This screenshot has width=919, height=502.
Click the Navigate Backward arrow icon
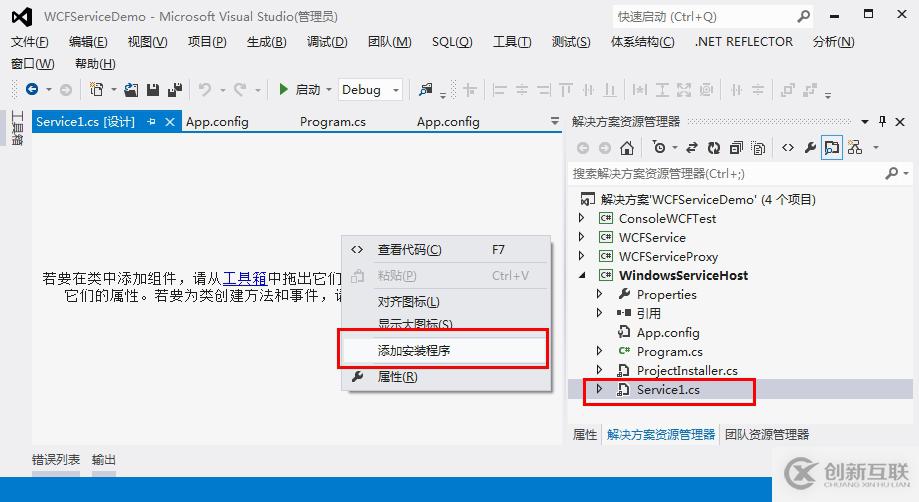[32, 90]
